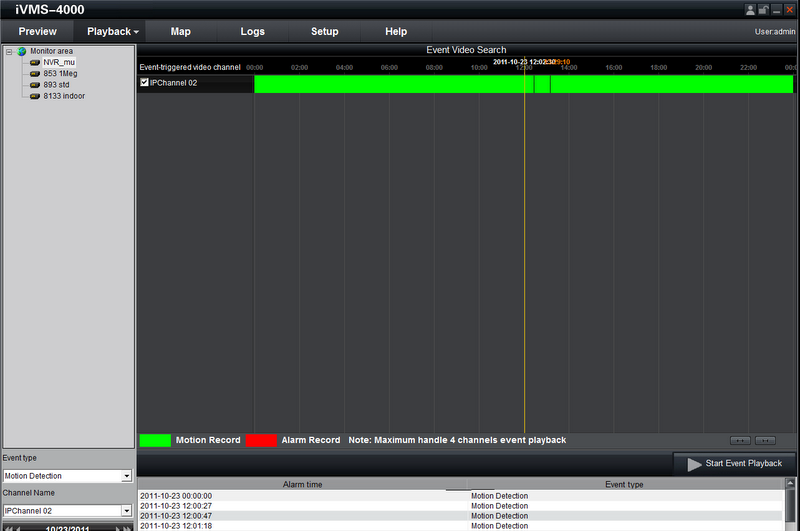This screenshot has height=531, width=800.
Task: Switch to the Map tab
Action: (181, 32)
